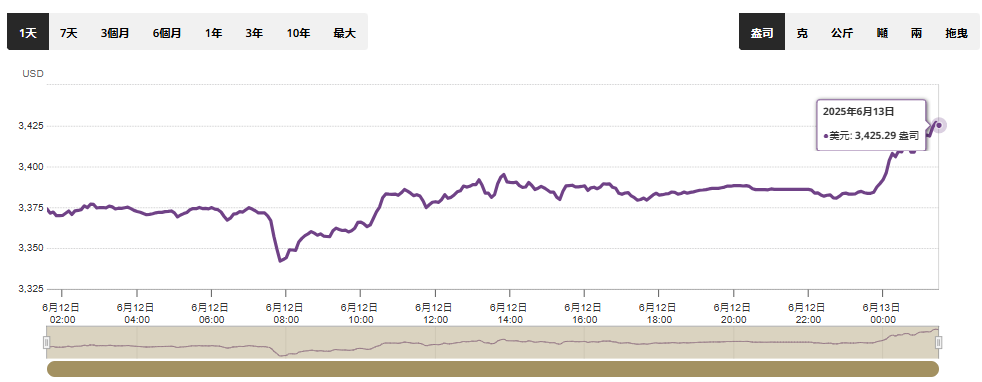Screen dimensions: 982x382
Task: Click the right range navigator handle
Action: click(x=938, y=343)
